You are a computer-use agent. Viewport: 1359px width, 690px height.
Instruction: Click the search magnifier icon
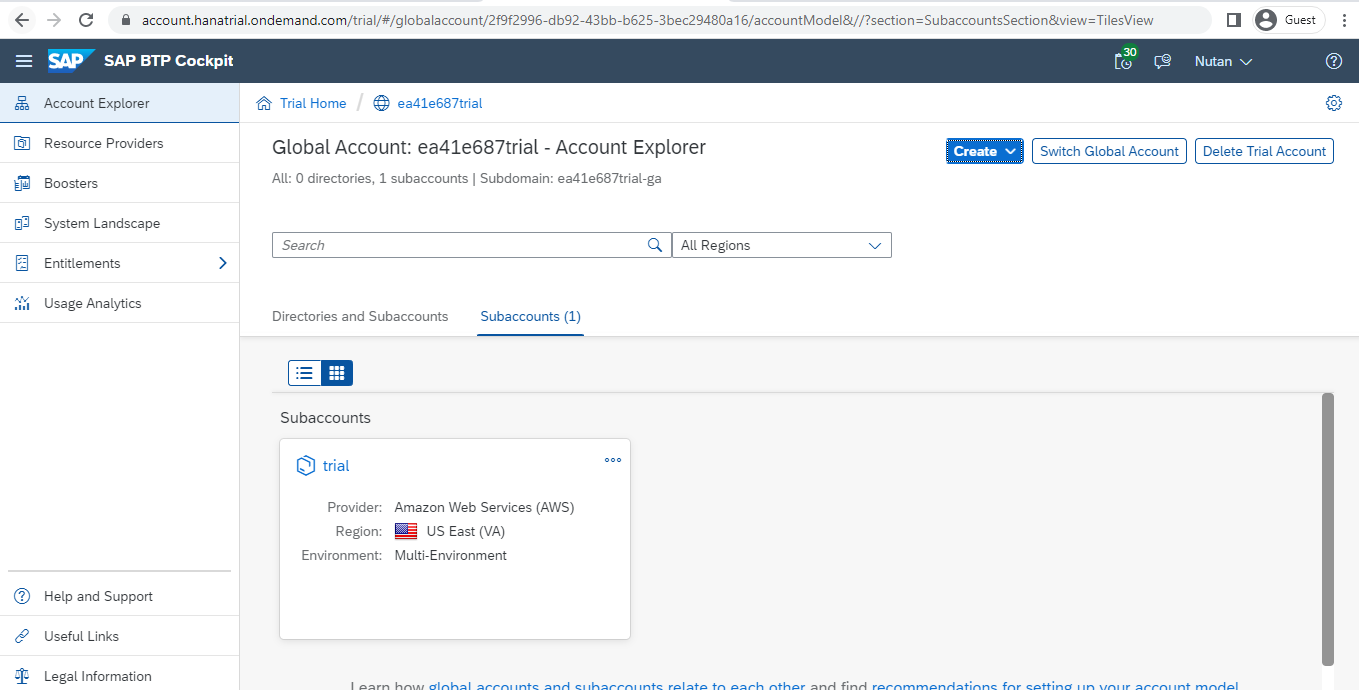pos(655,245)
